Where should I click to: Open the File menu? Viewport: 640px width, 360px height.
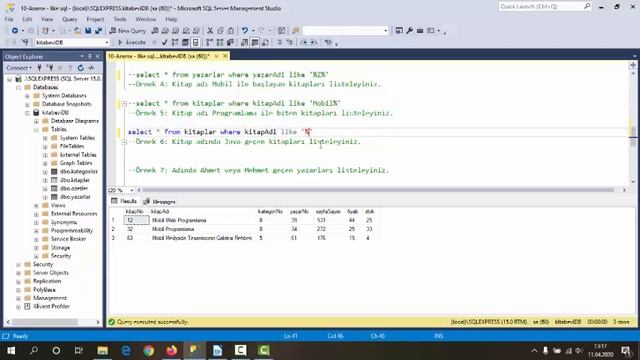tap(9, 19)
